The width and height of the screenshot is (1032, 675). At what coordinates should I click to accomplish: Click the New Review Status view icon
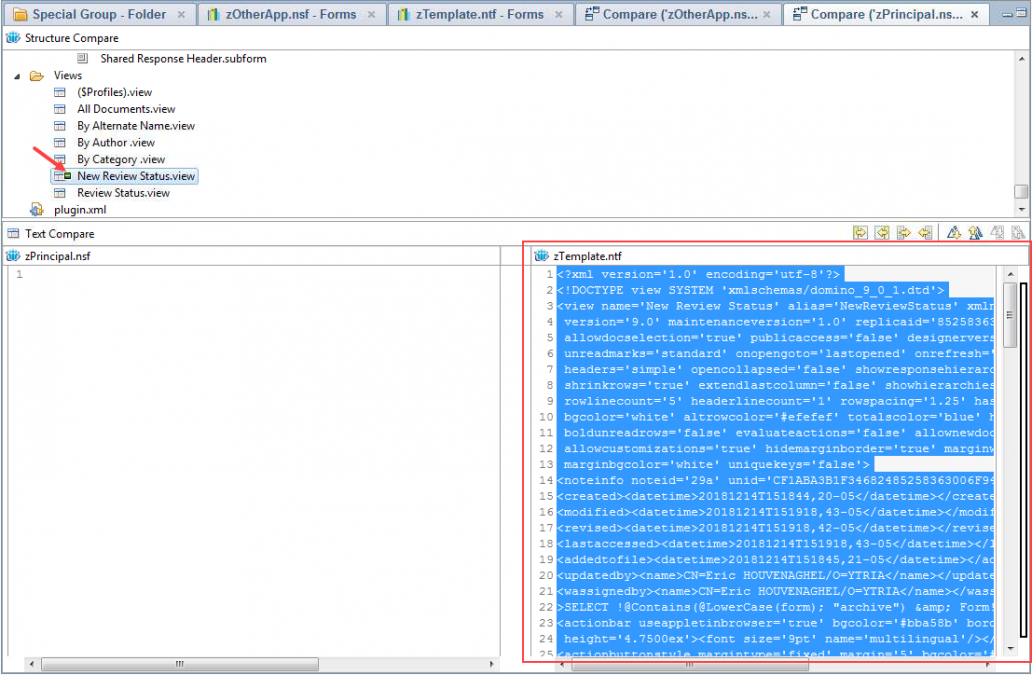click(x=63, y=176)
